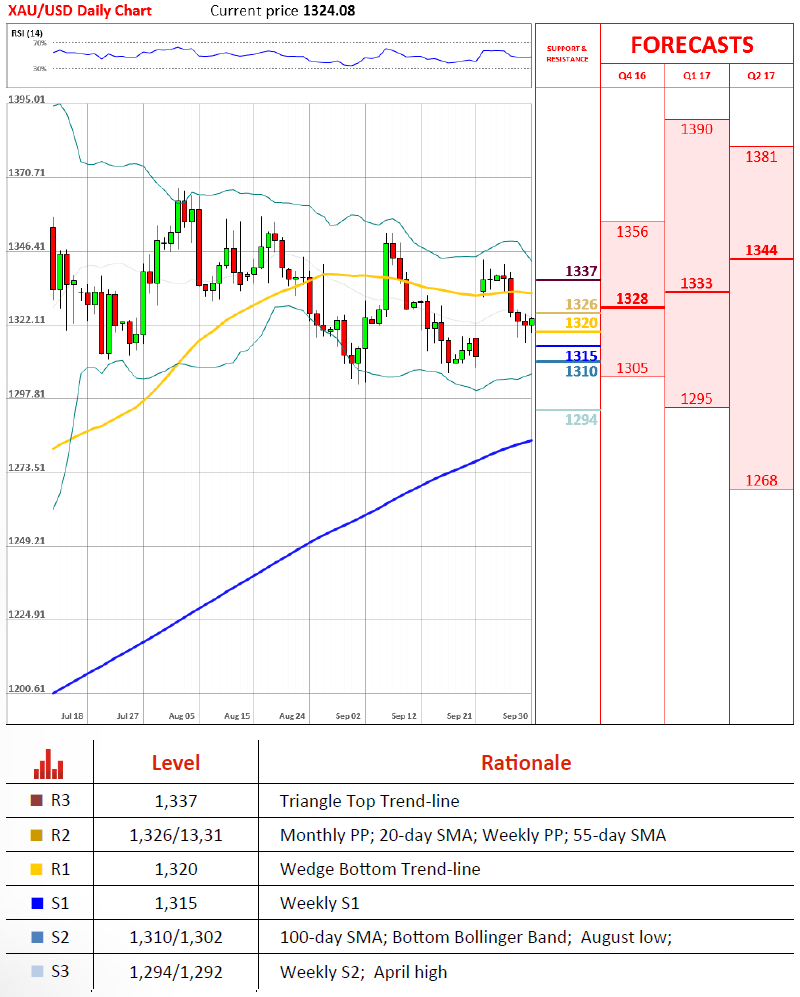Click the Jul 18 date axis label
800x997 pixels.
tap(72, 716)
